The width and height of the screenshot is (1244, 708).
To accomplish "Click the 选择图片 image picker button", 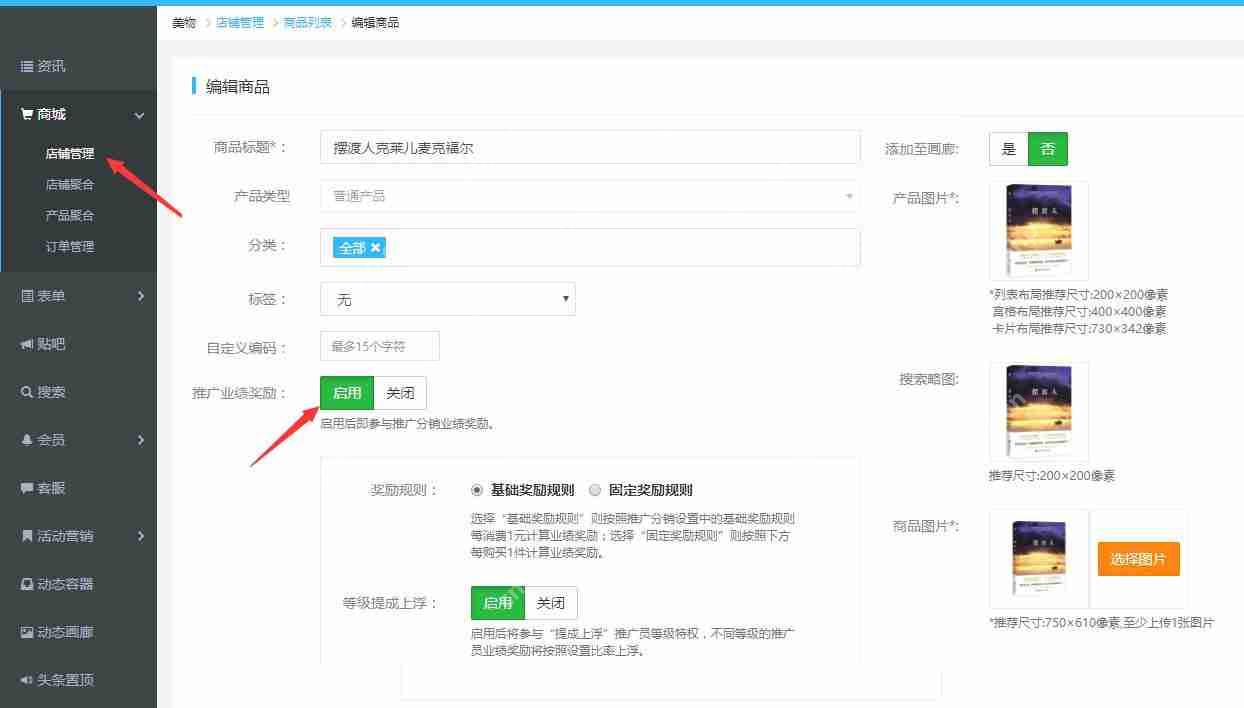I will coord(1138,560).
